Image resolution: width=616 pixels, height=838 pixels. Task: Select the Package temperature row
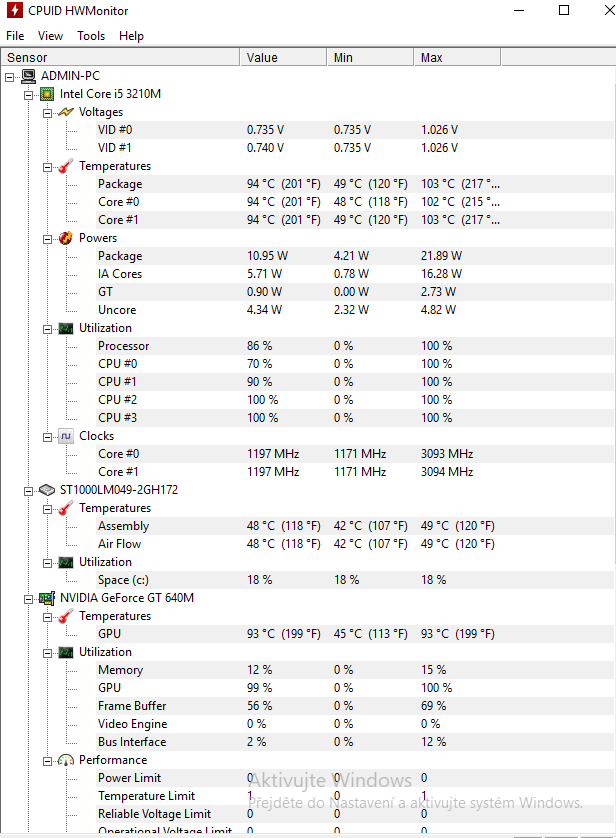[x=120, y=184]
